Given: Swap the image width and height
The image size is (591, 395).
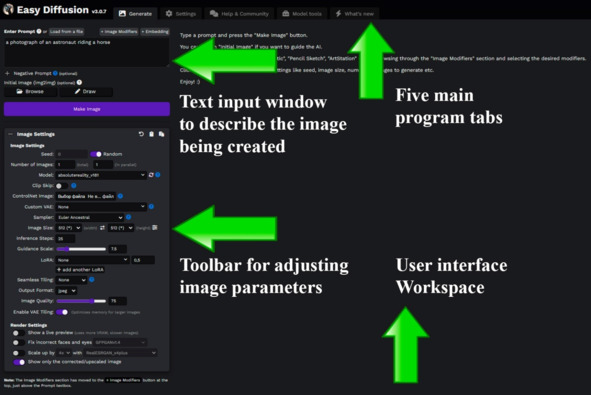Looking at the screenshot, I should 102,228.
